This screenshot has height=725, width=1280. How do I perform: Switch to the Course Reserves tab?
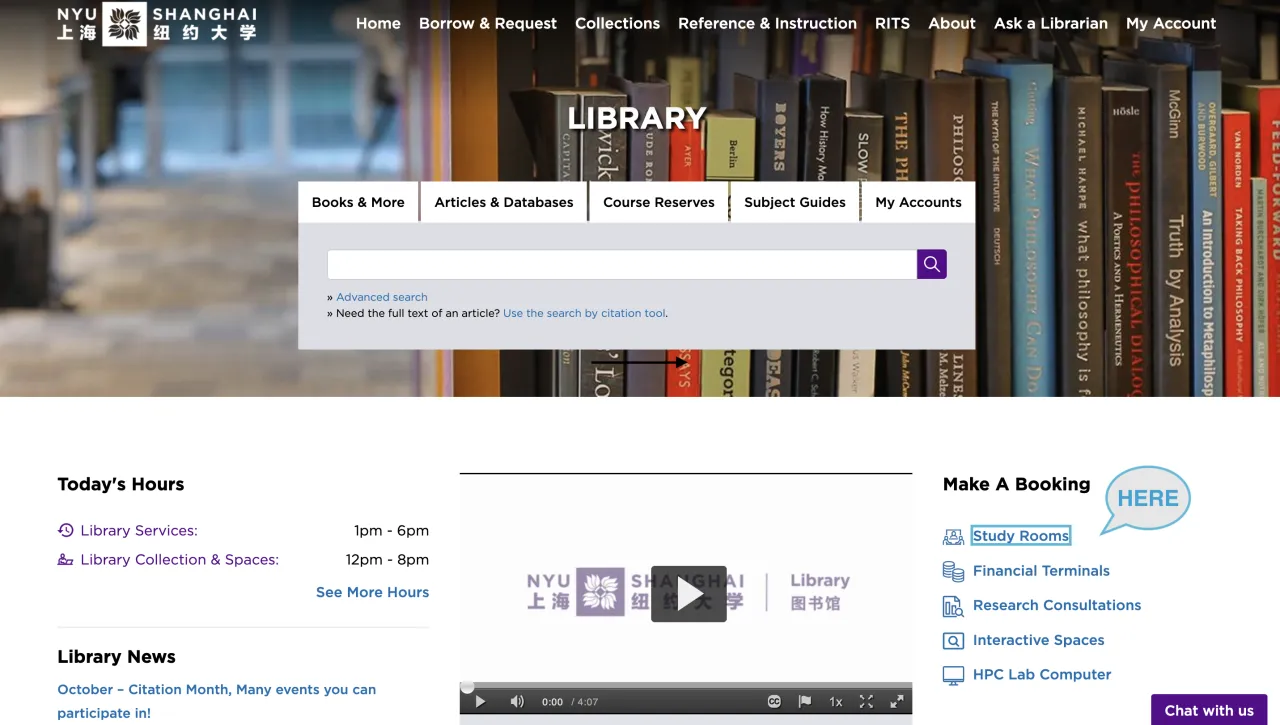659,202
